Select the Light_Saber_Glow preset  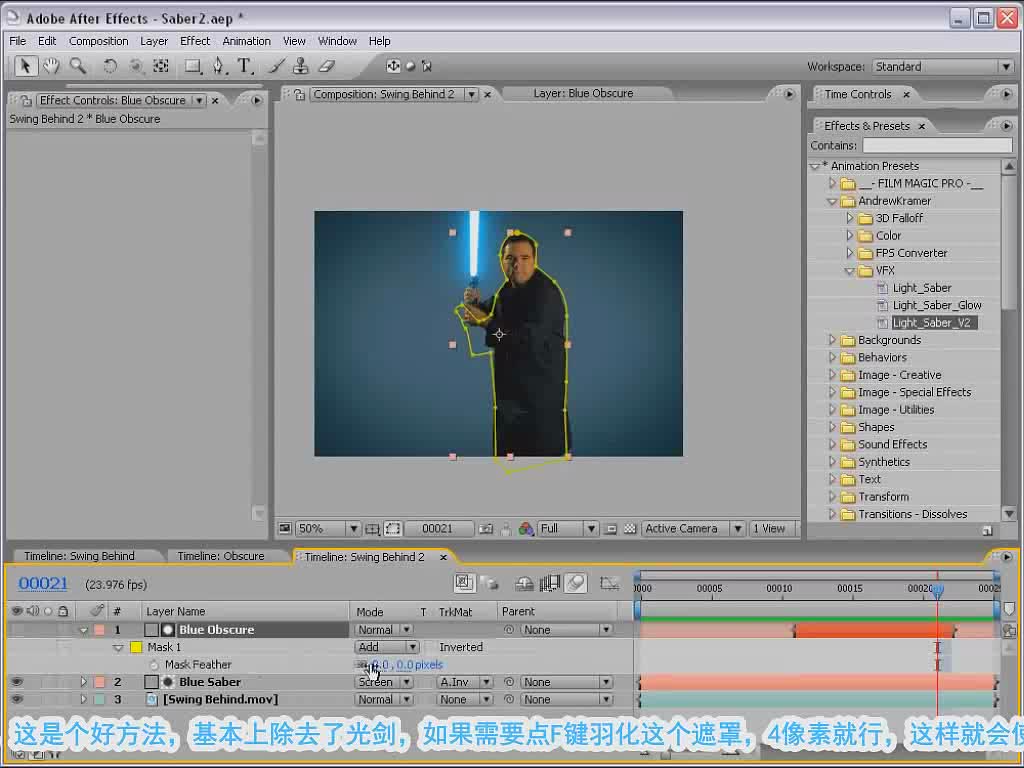click(936, 305)
